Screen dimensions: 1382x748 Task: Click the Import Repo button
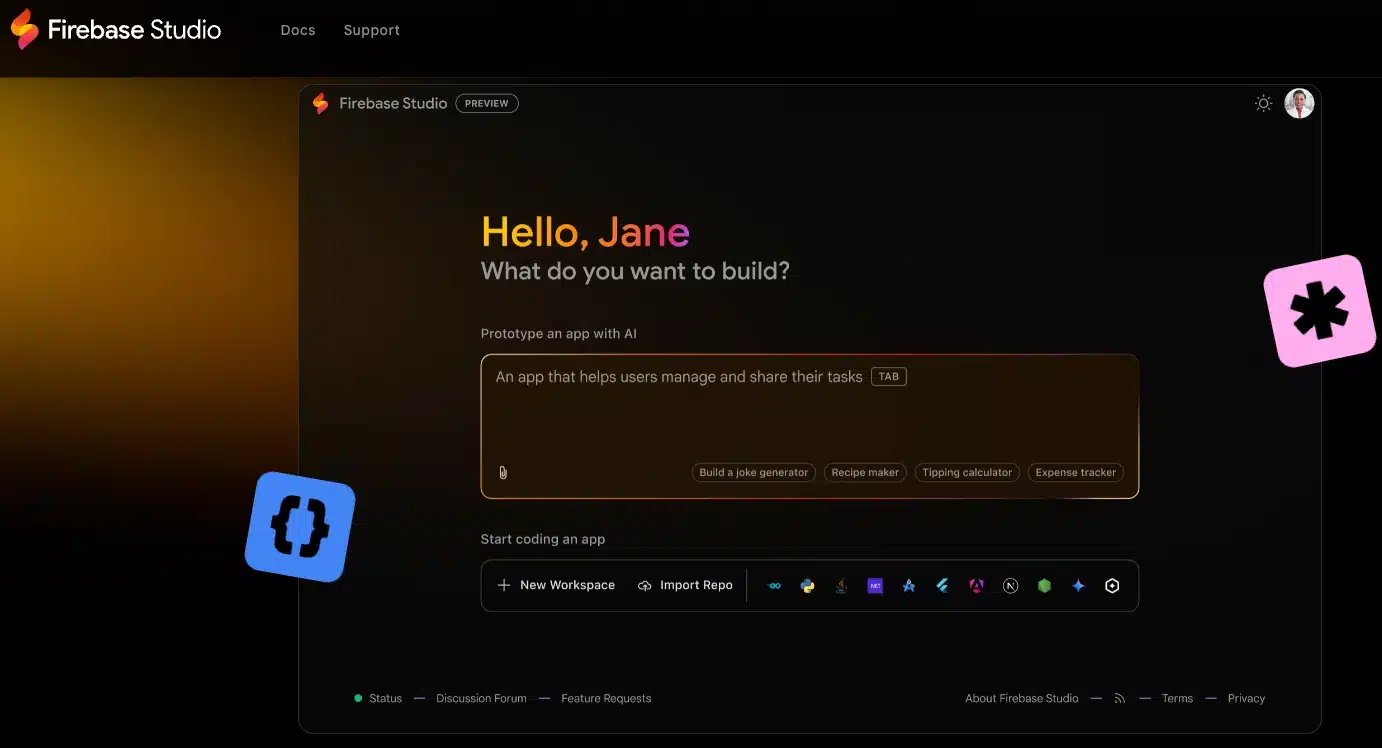[x=685, y=585]
